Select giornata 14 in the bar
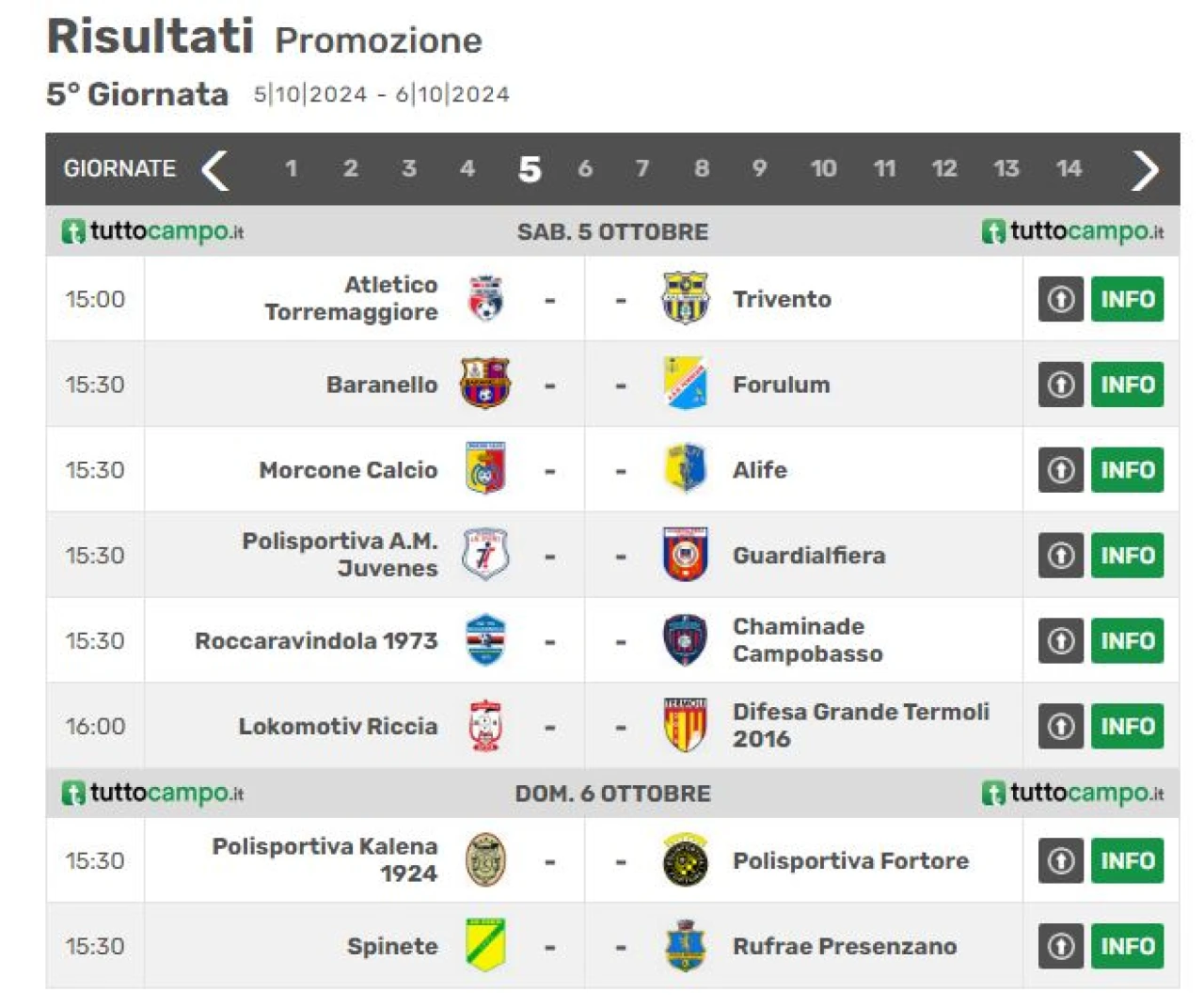Viewport: 1204px width, 1007px height. click(1069, 169)
